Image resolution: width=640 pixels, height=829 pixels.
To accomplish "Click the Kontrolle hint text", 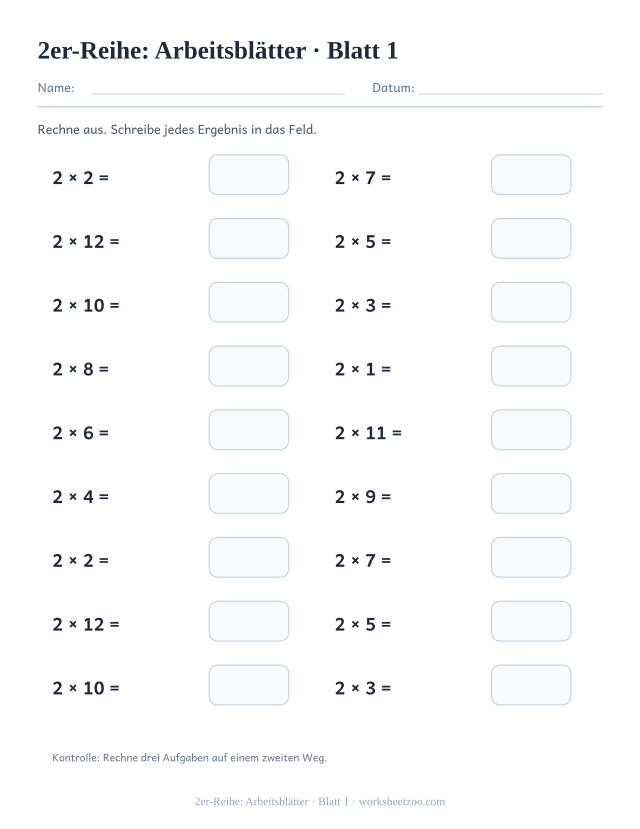I will coord(189,758).
